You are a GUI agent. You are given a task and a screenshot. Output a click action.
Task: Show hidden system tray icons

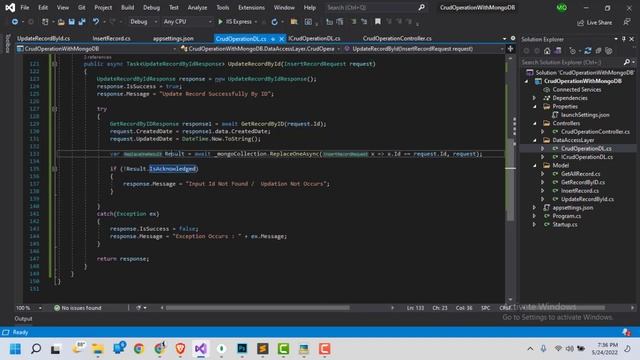(530, 349)
